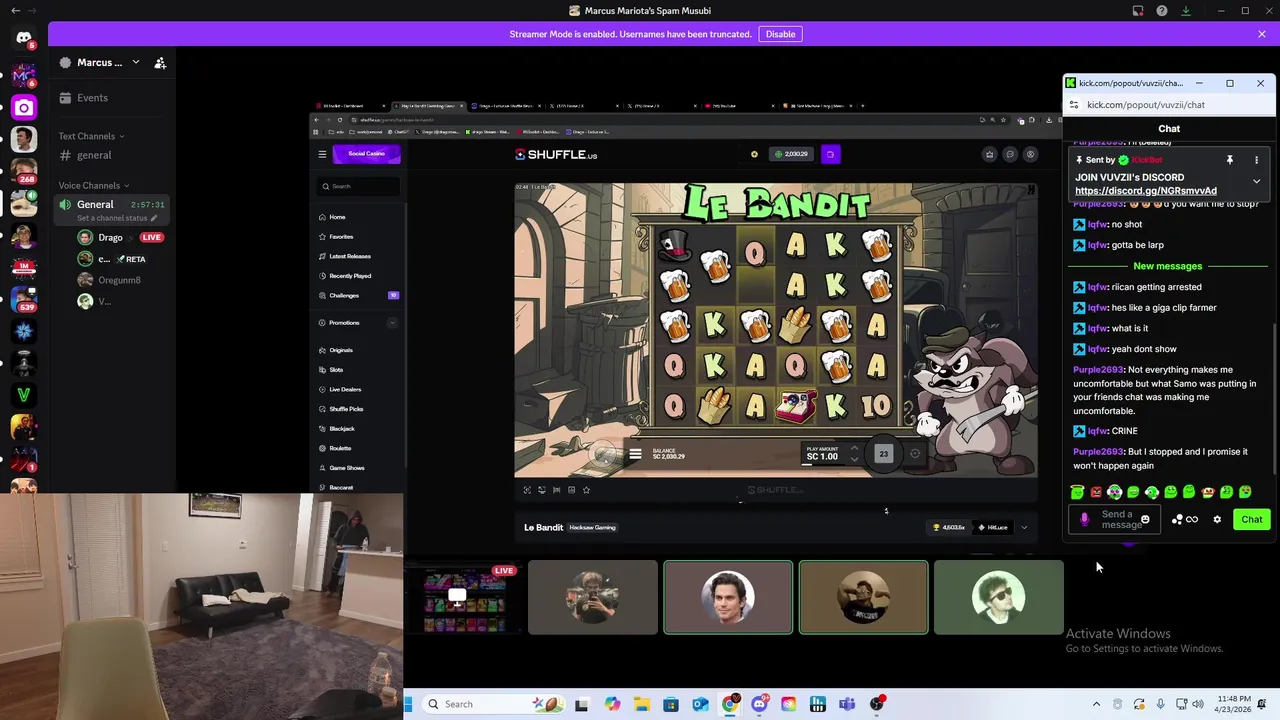The image size is (1280, 720).
Task: Click the invite people icon beside server name
Action: point(160,62)
